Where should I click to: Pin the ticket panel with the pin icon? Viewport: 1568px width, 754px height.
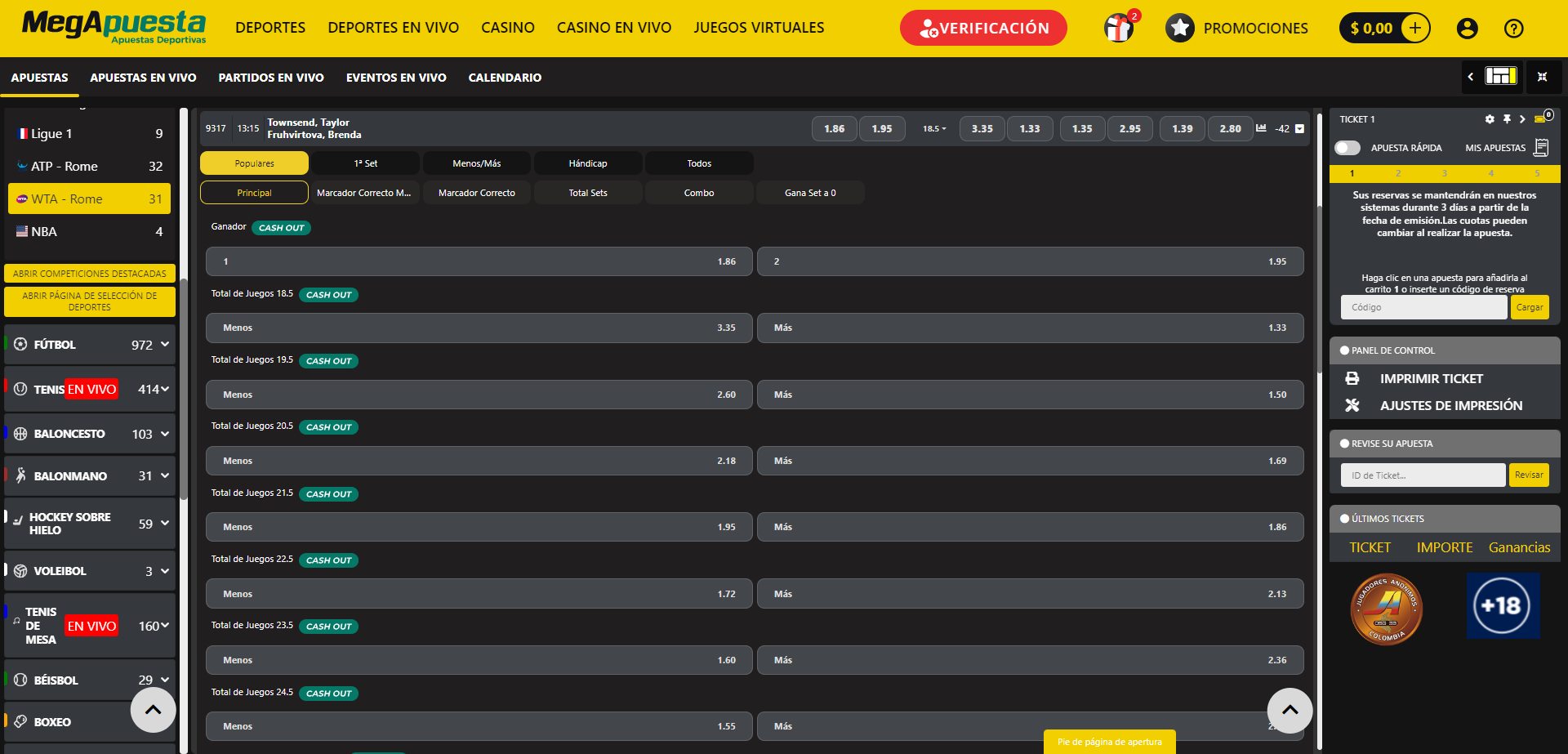click(1507, 119)
